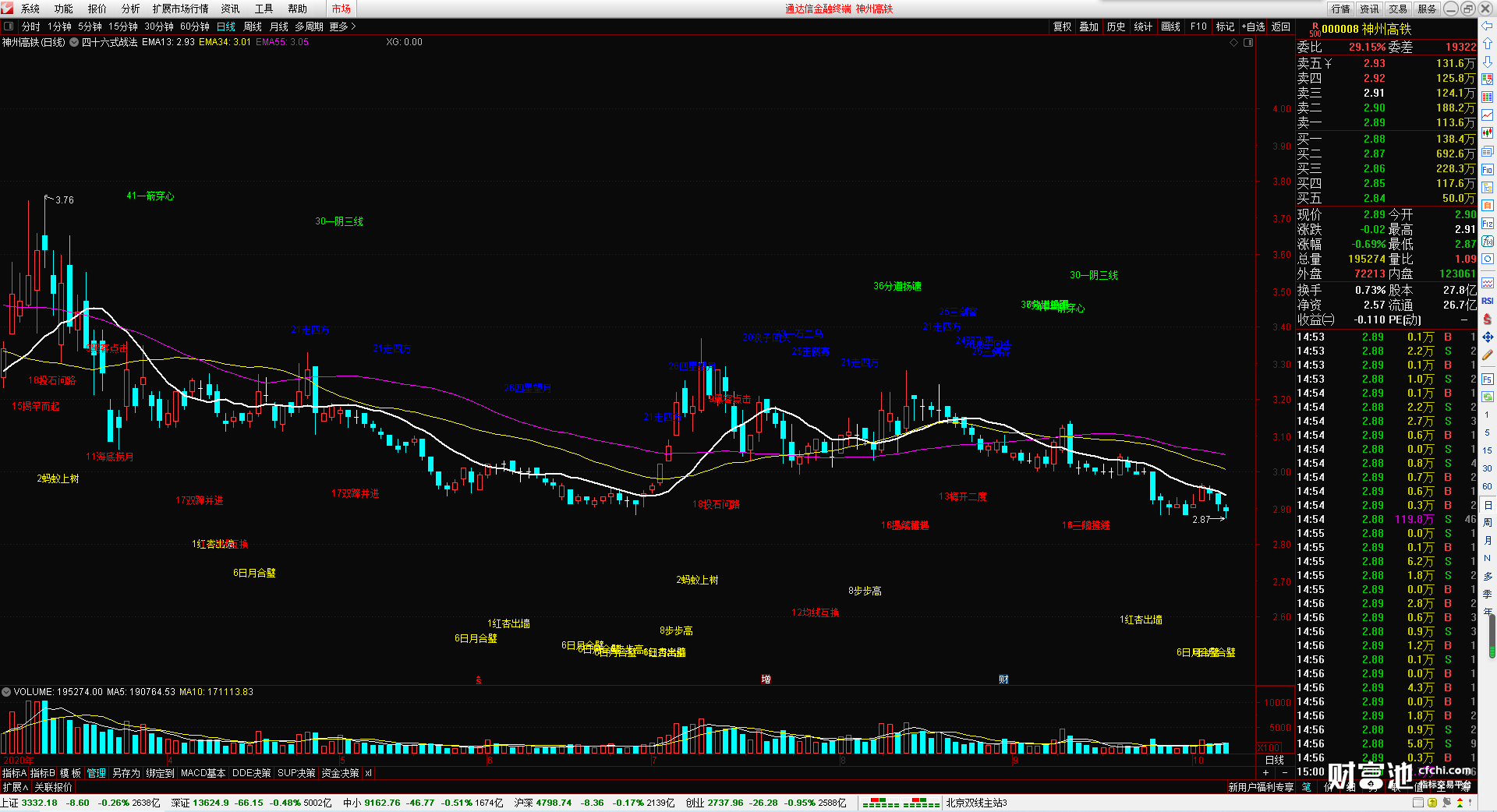The width and height of the screenshot is (1497, 812).
Task: Click the blue '财' event marker on chart
Action: tap(1003, 680)
